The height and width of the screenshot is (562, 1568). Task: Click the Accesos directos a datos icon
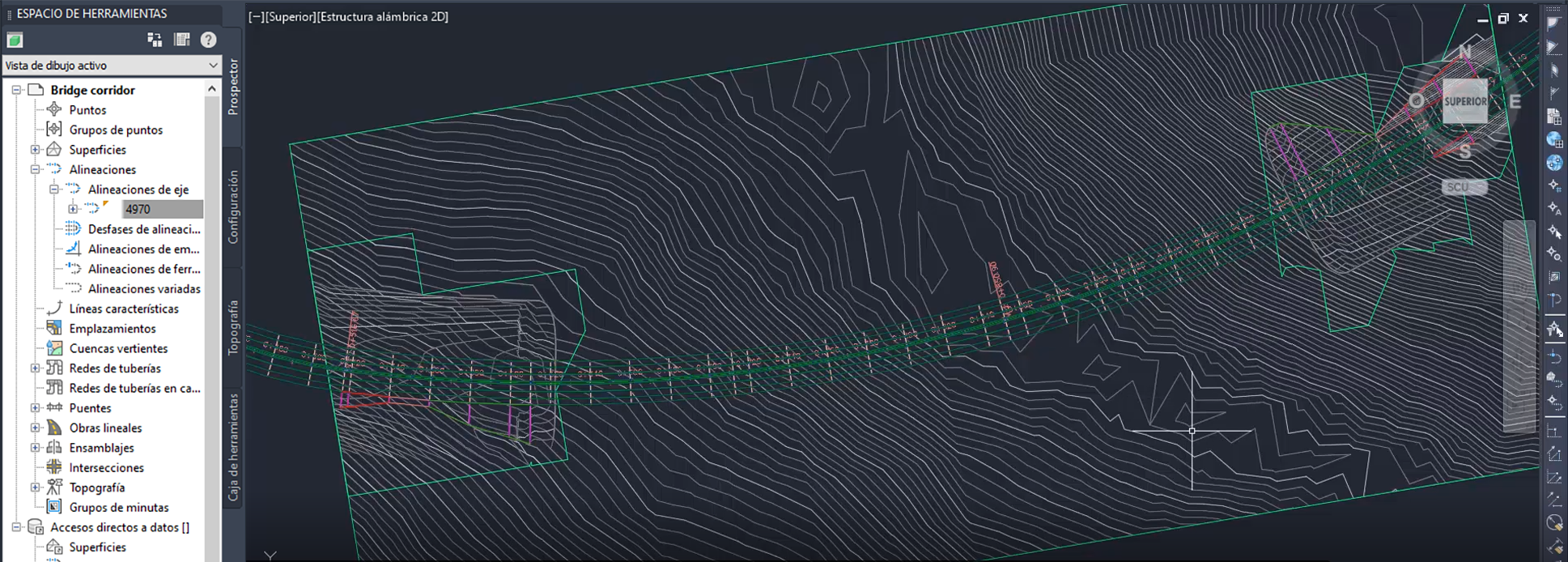pos(36,527)
